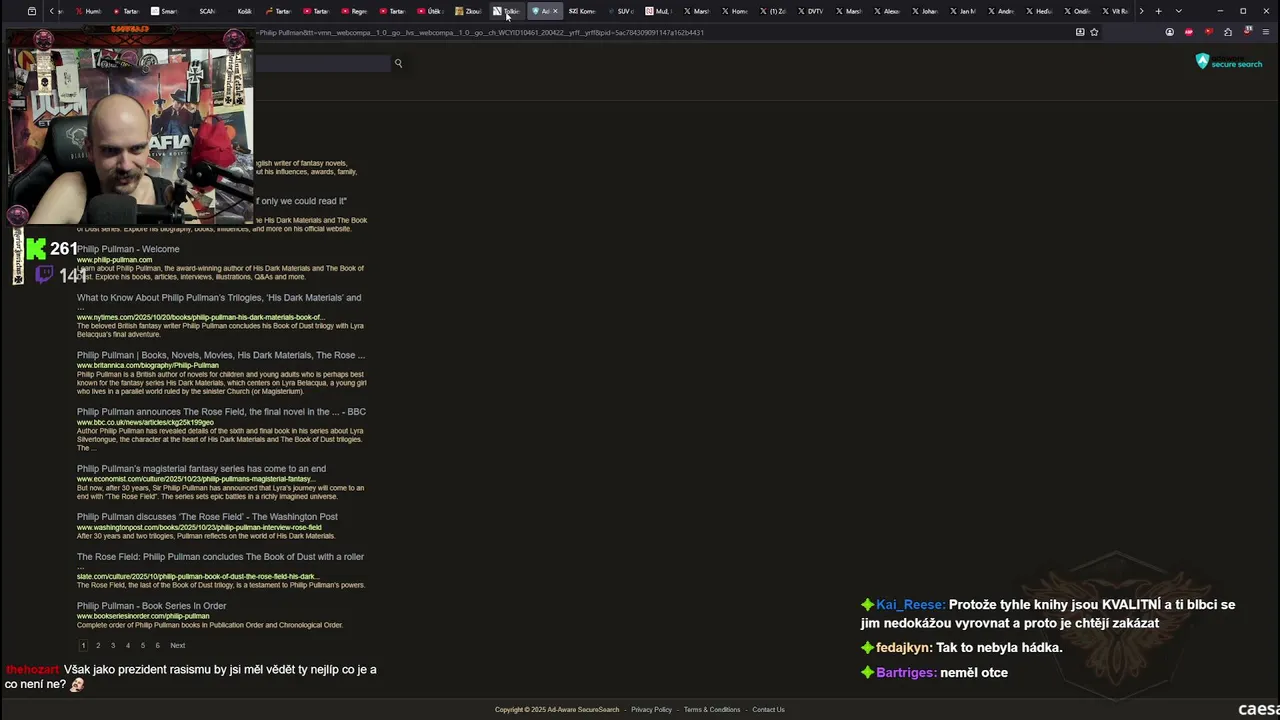Switch to the SCAN tab

coord(203,11)
